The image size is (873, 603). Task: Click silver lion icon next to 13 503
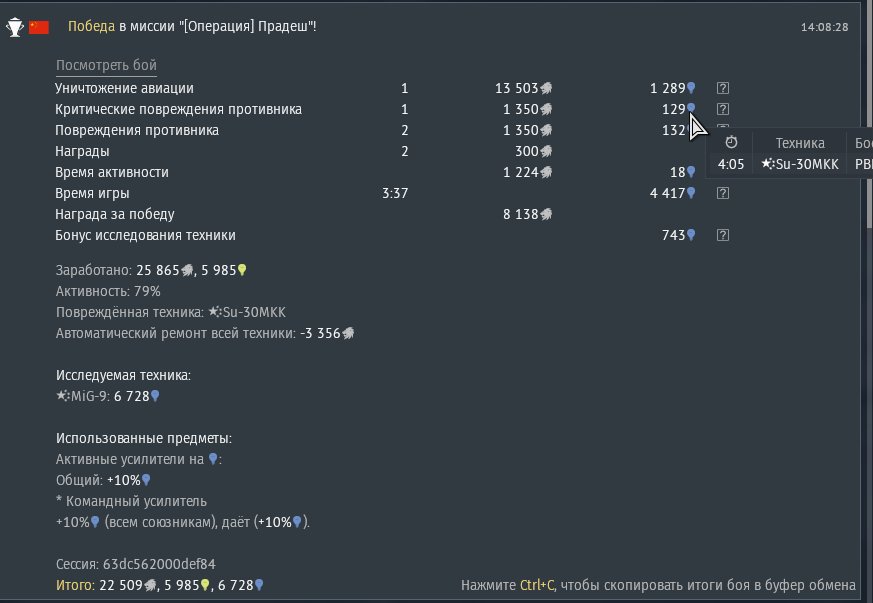click(548, 88)
